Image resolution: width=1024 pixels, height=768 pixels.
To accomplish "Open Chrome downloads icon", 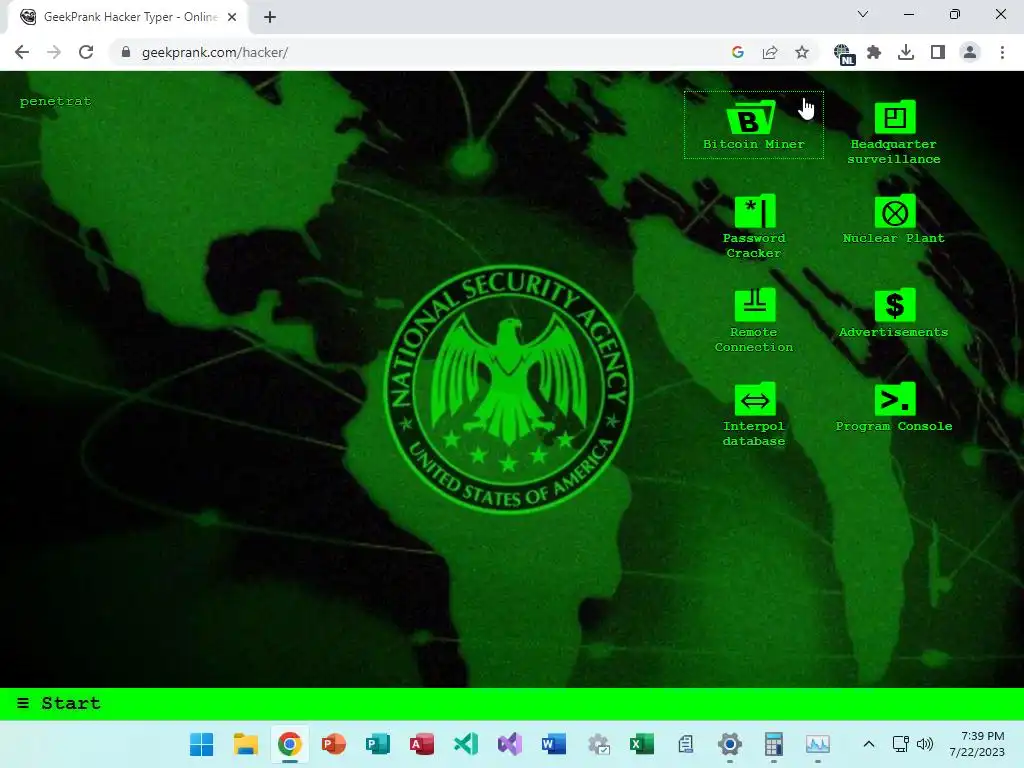I will click(906, 52).
